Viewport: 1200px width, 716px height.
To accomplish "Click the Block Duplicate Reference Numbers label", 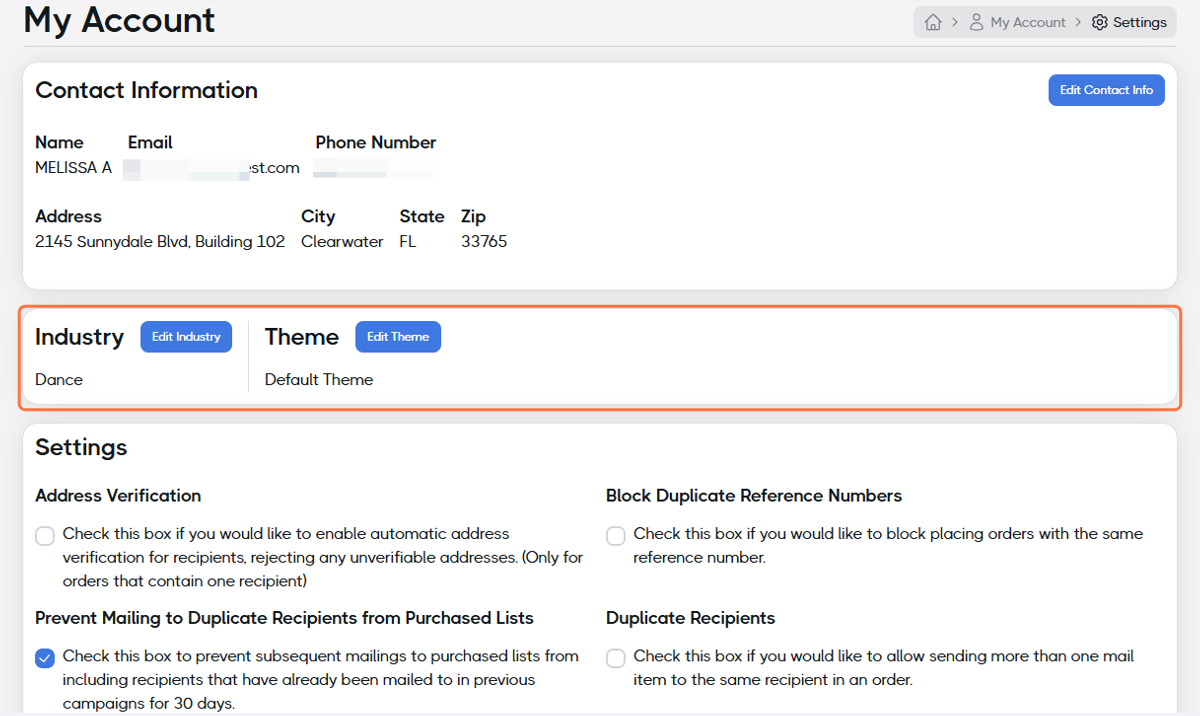I will click(754, 496).
